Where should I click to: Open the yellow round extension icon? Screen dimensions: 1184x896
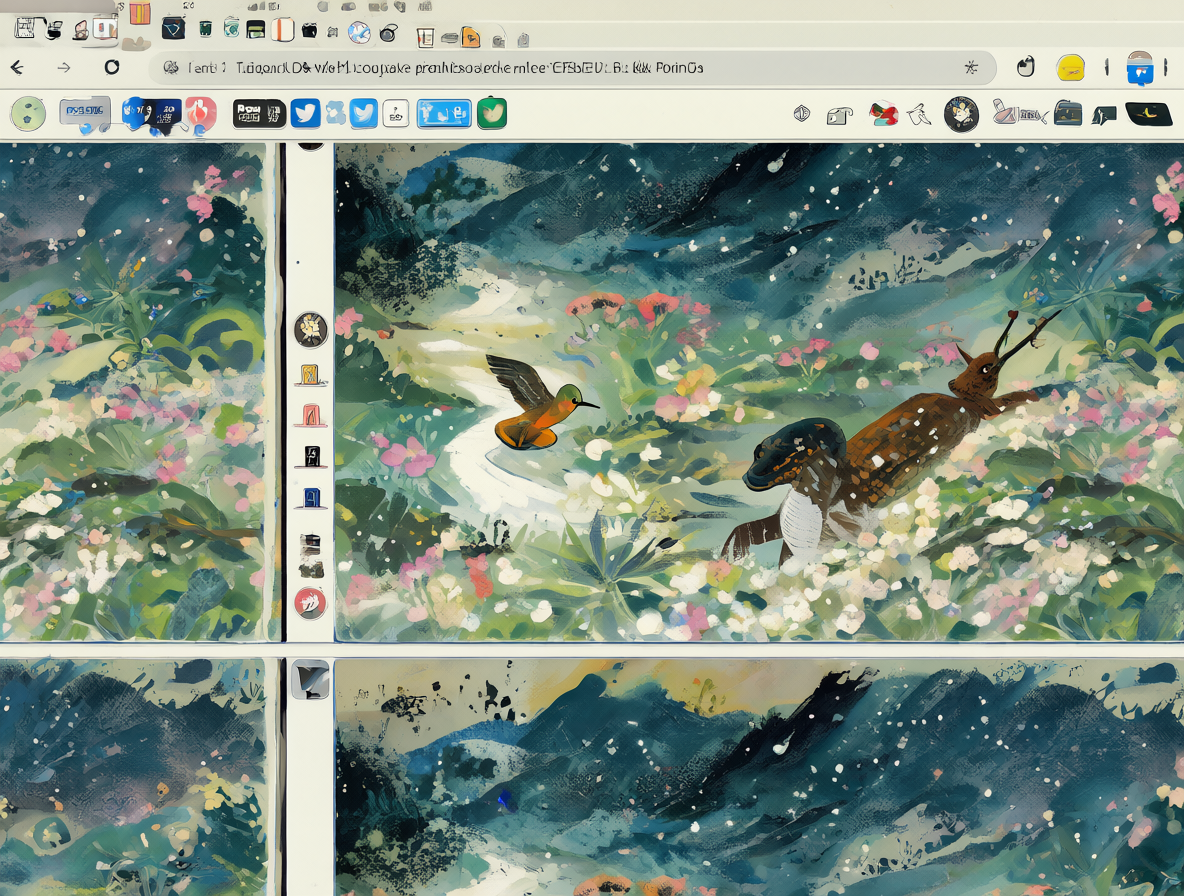click(1070, 68)
